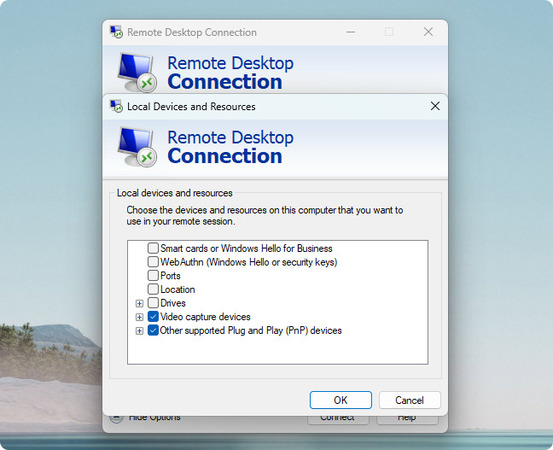
Task: Minimize the Remote Desktop Connection window
Action: (x=351, y=32)
